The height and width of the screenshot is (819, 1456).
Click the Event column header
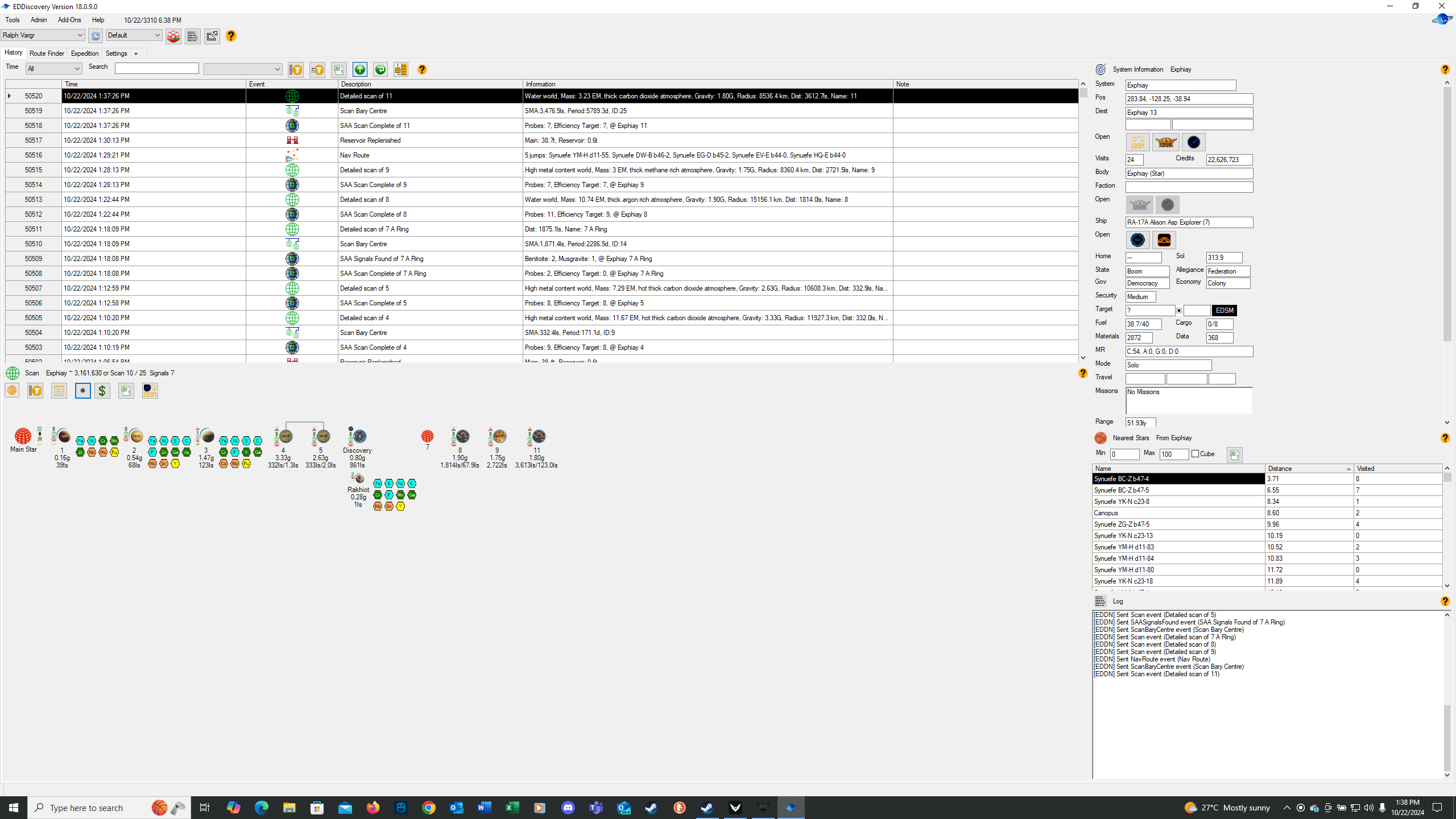(292, 84)
